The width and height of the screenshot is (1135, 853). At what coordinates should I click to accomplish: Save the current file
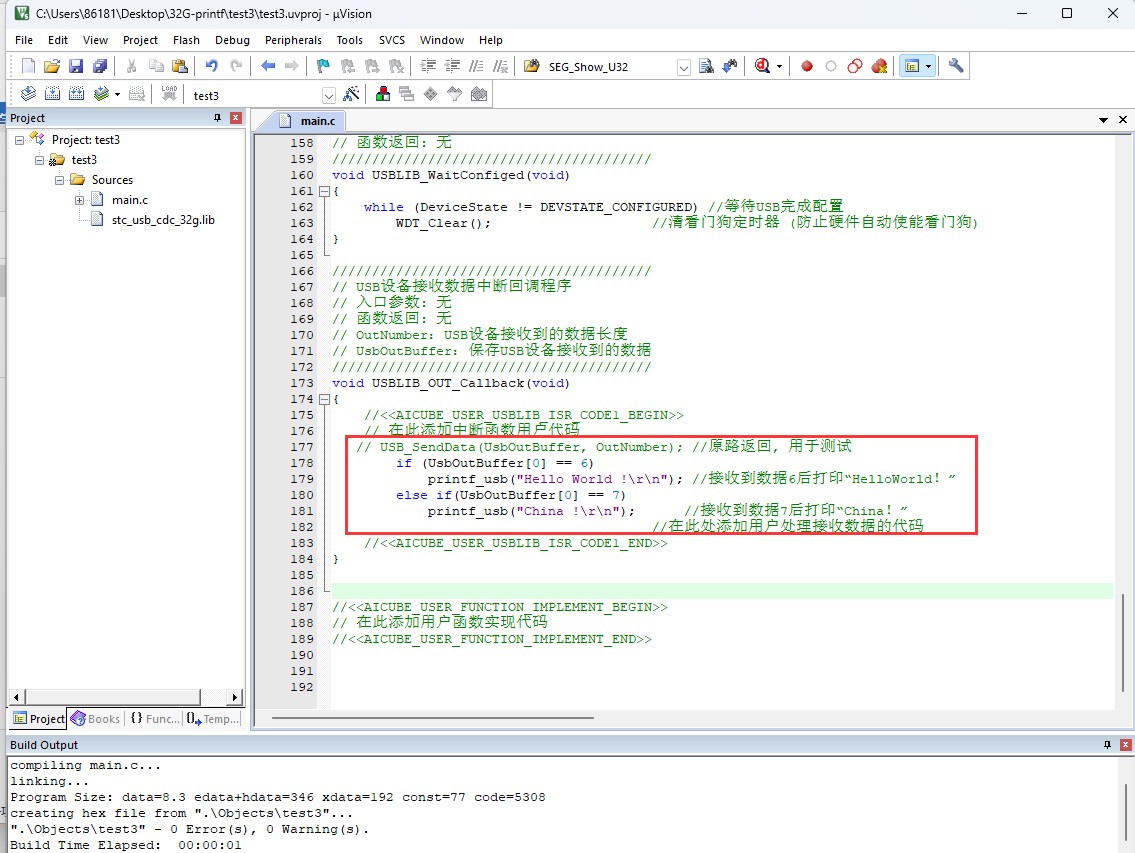pyautogui.click(x=76, y=67)
